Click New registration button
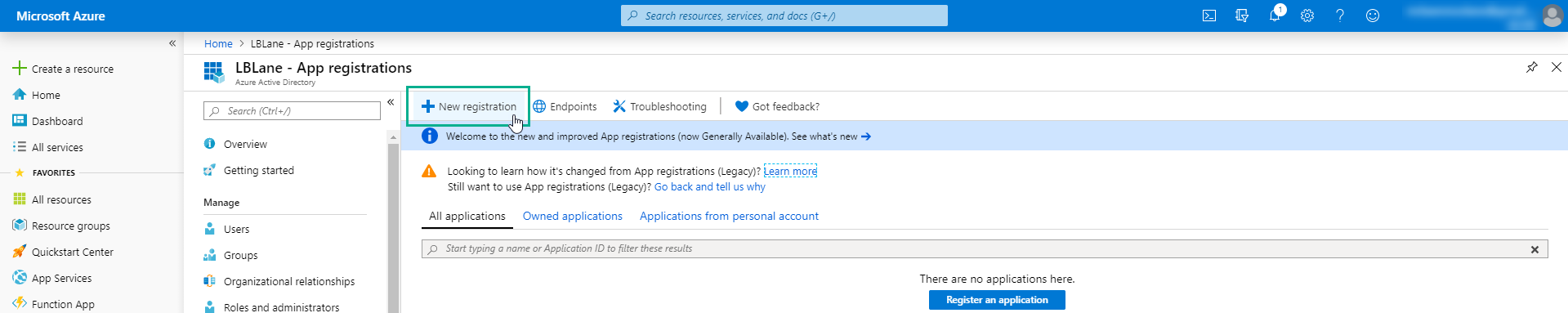This screenshot has width=1568, height=313. coord(469,106)
